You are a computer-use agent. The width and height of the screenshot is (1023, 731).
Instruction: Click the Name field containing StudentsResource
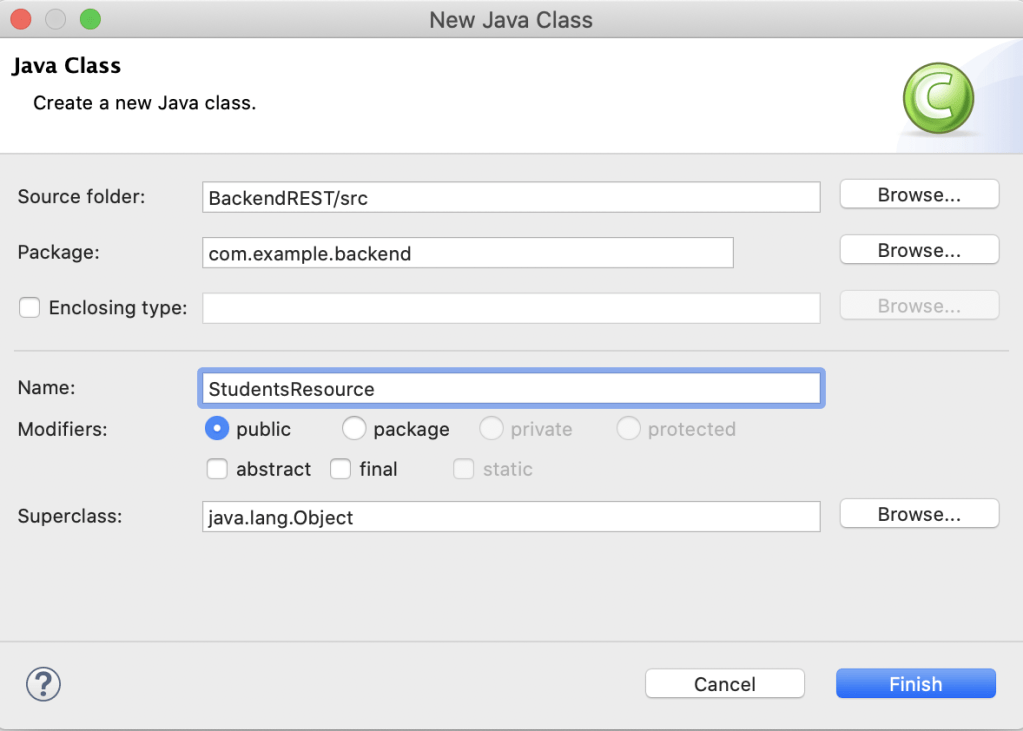point(511,389)
